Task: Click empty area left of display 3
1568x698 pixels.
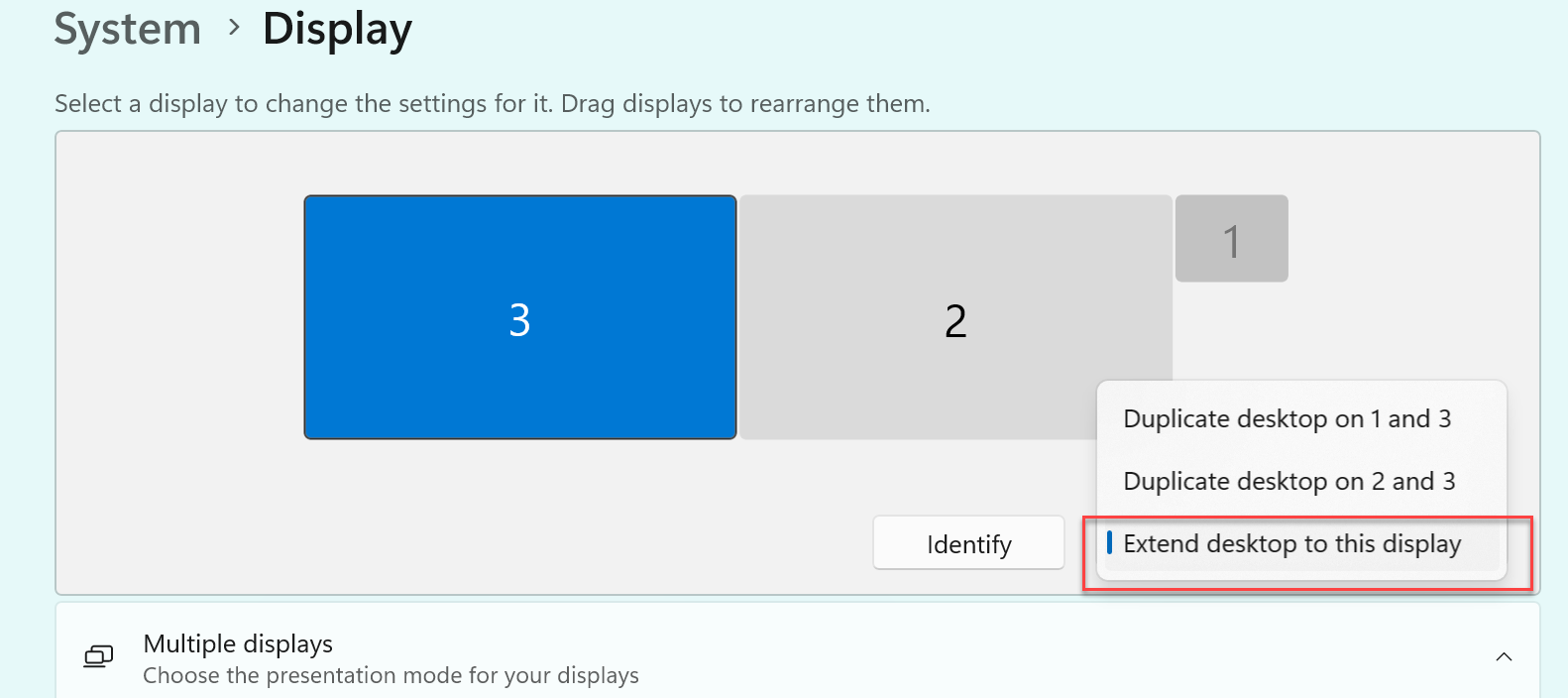Action: click(178, 317)
